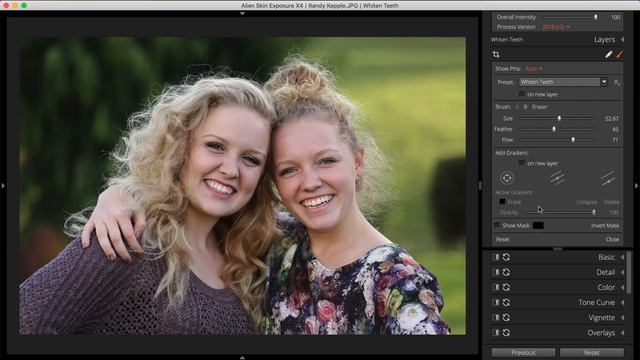This screenshot has height=360, width=640.
Task: Expand the Tone Curve panel
Action: (x=622, y=302)
